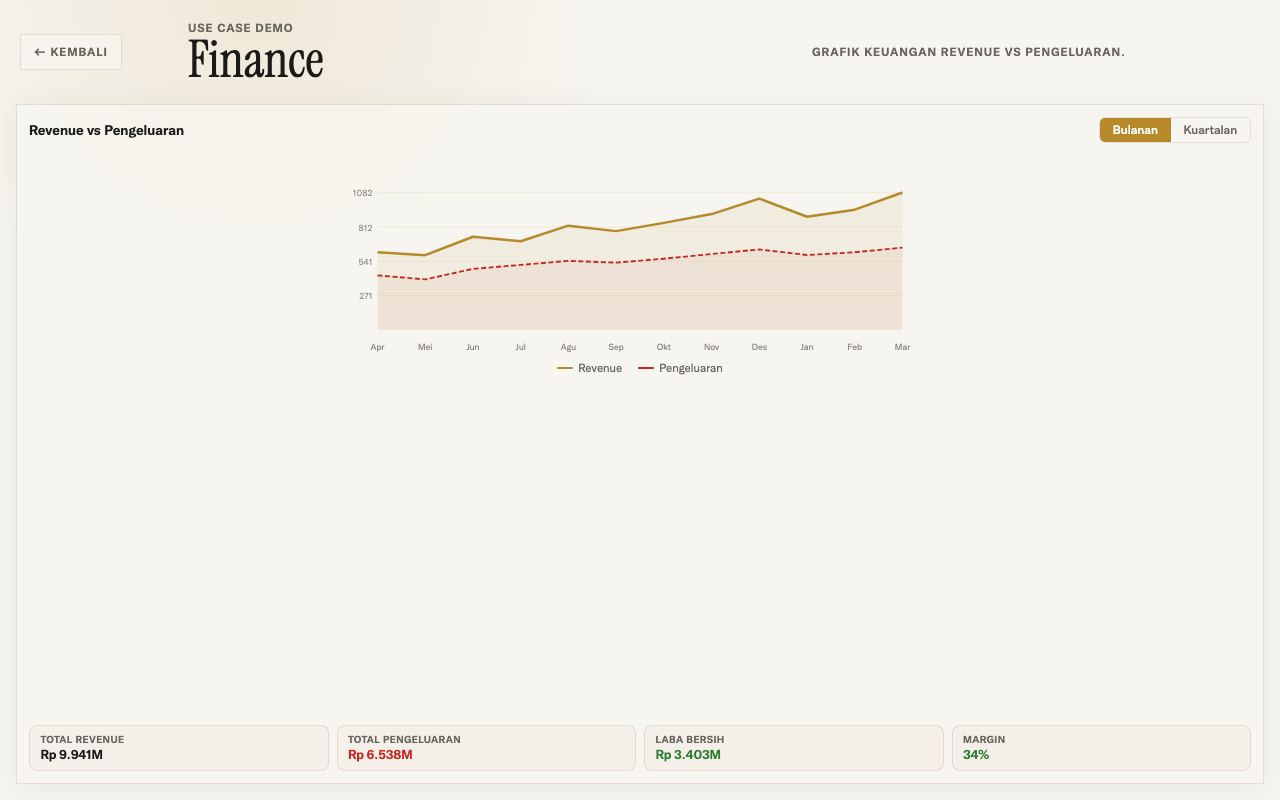Open the Total Revenue card
The image size is (1280, 800).
coord(179,748)
